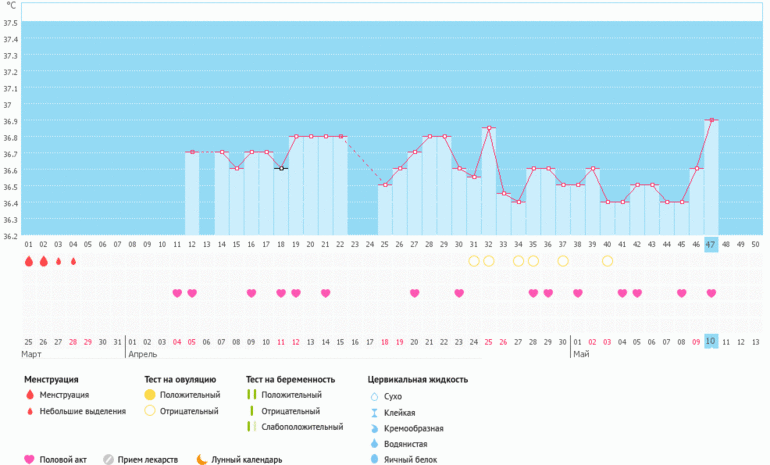Click the Яичный белок drop icon in legend
770x465 pixels.
pyautogui.click(x=374, y=459)
